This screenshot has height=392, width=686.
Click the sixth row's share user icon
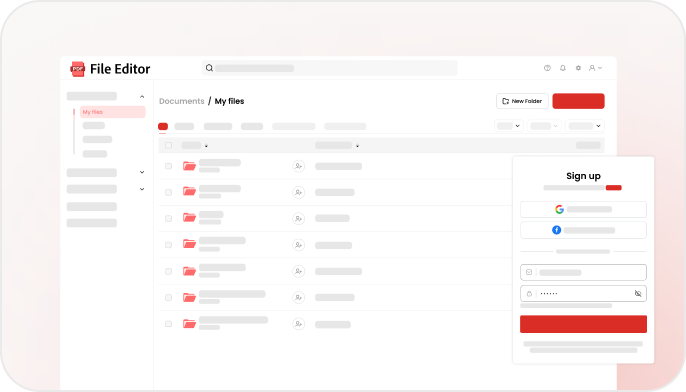coord(298,298)
